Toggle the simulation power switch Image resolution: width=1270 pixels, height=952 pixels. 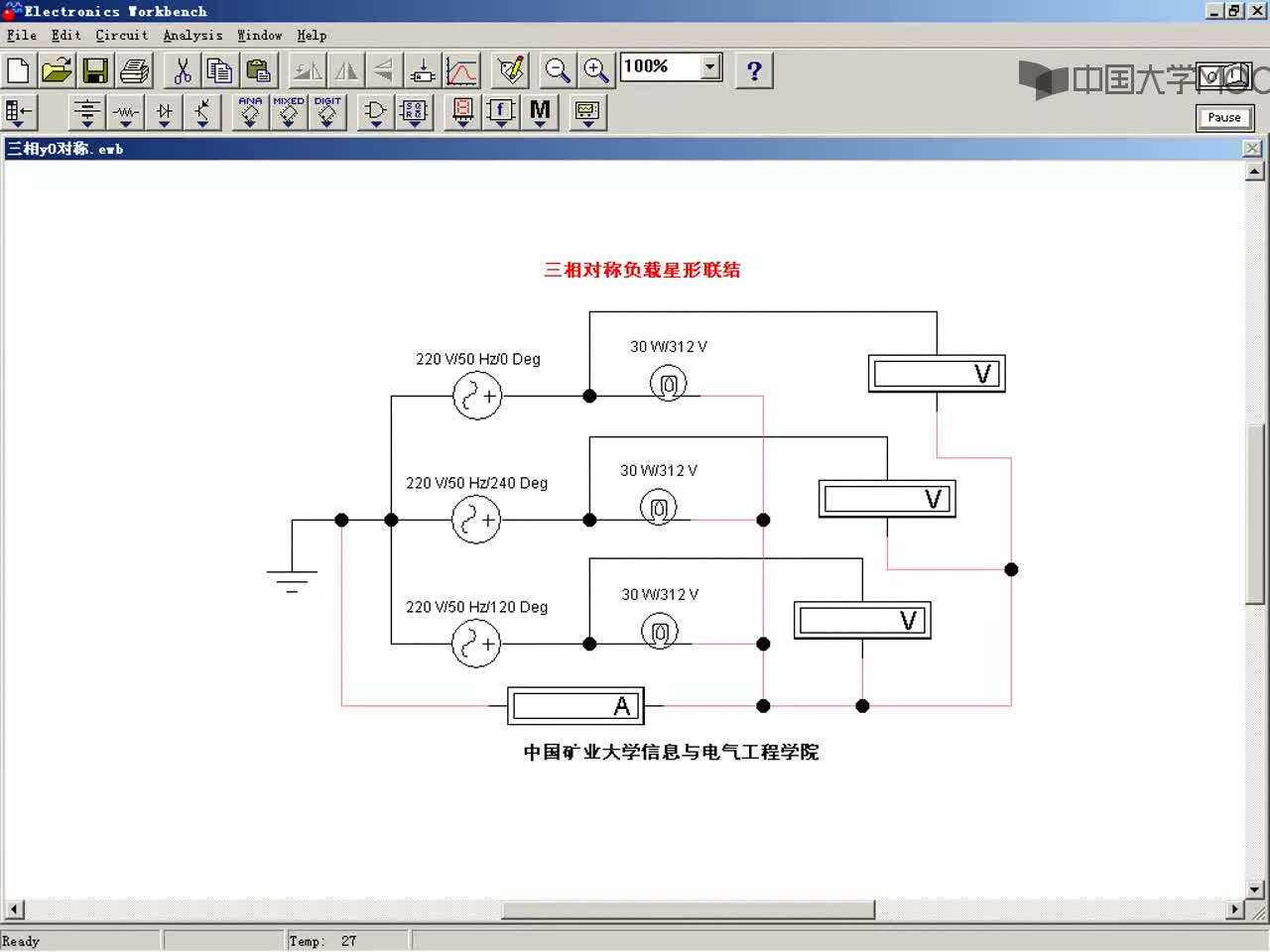tap(1224, 78)
